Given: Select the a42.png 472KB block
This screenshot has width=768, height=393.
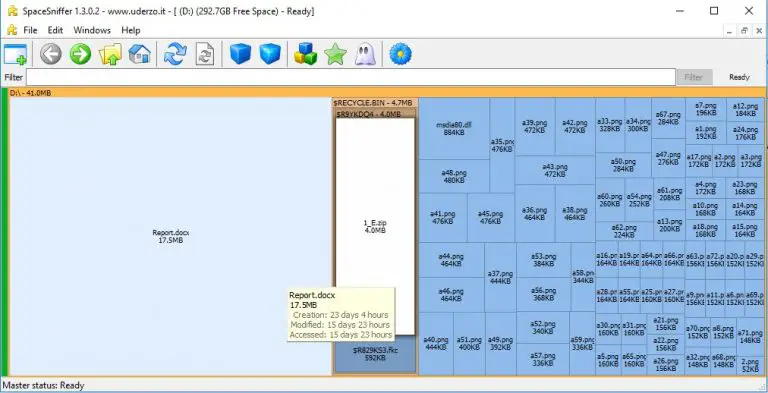Looking at the screenshot, I should coord(575,126).
